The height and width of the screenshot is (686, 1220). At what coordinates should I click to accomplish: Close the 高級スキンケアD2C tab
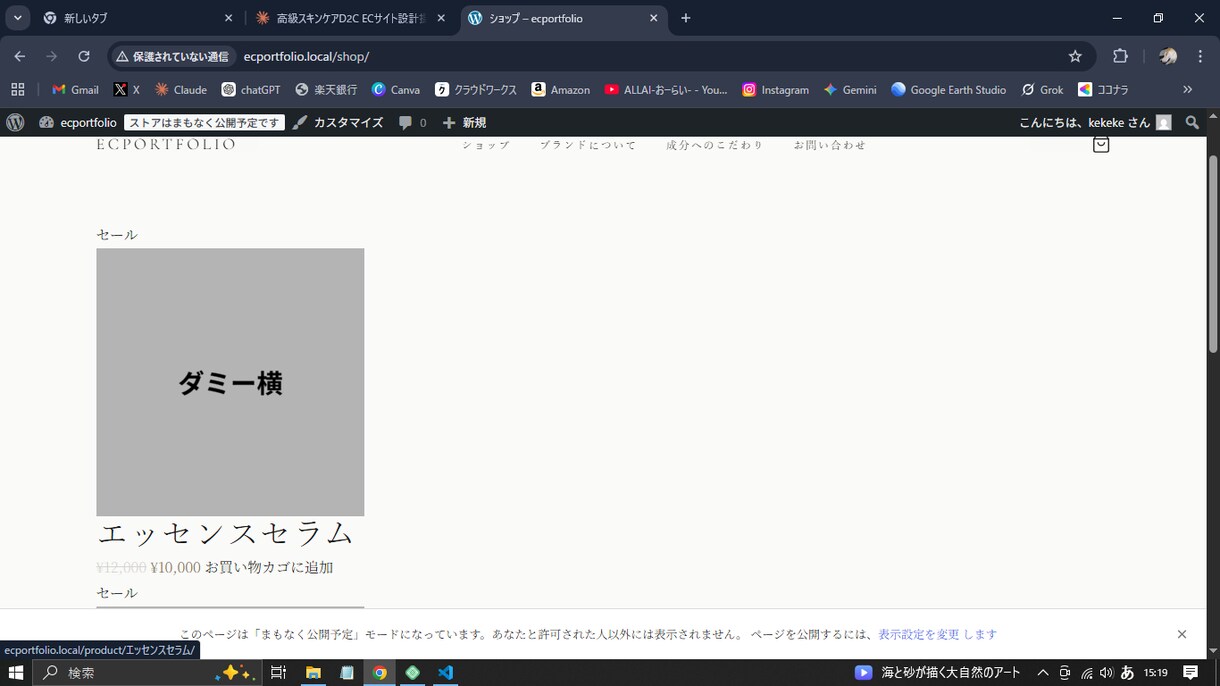pos(441,18)
